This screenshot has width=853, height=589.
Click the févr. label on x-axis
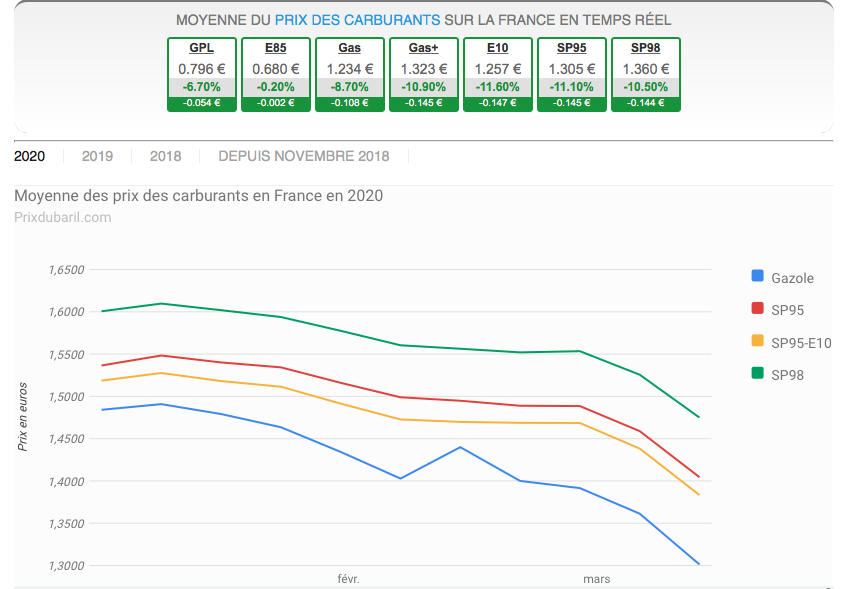pos(348,579)
